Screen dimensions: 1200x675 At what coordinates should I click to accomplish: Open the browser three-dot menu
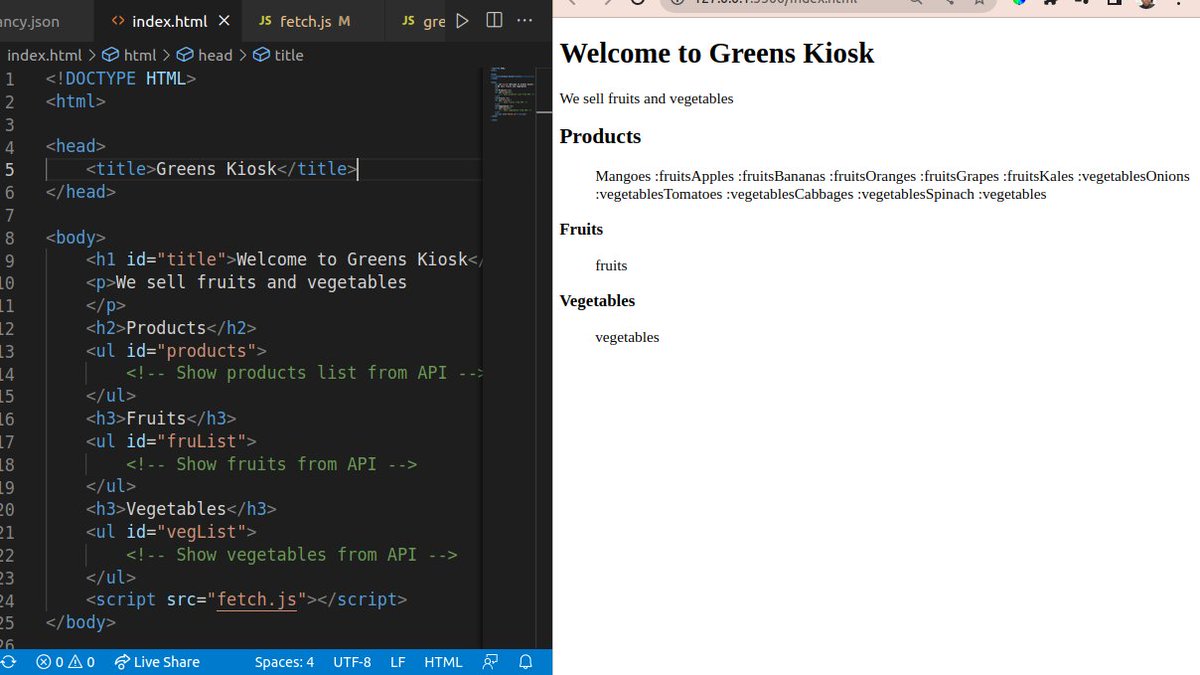pyautogui.click(x=1181, y=3)
